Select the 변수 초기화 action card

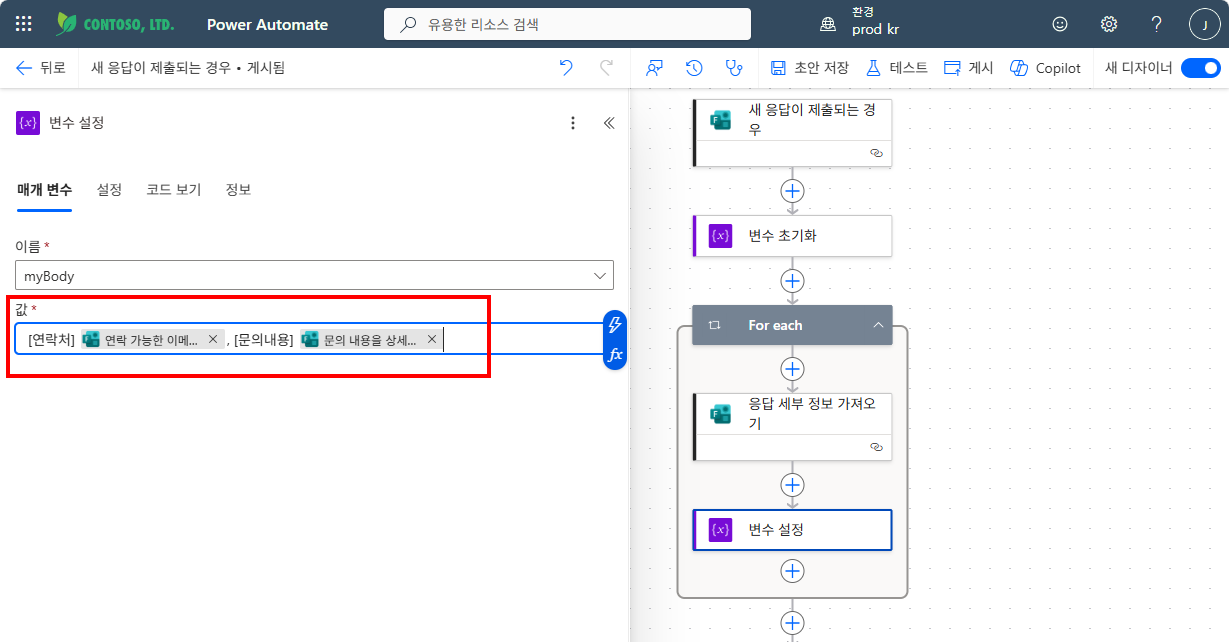tap(792, 235)
